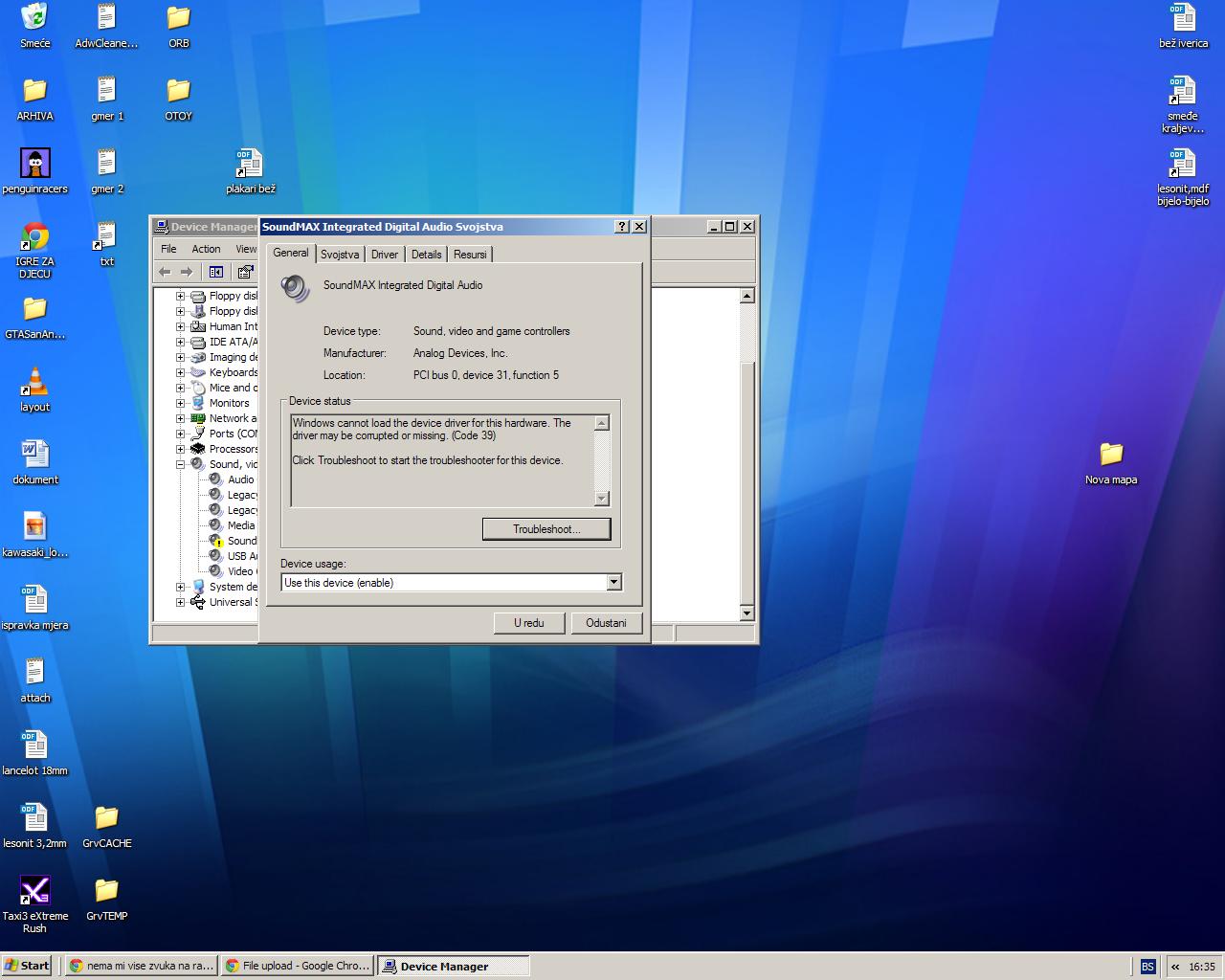The height and width of the screenshot is (980, 1225).
Task: Open the Device usage dropdown
Action: 613,583
